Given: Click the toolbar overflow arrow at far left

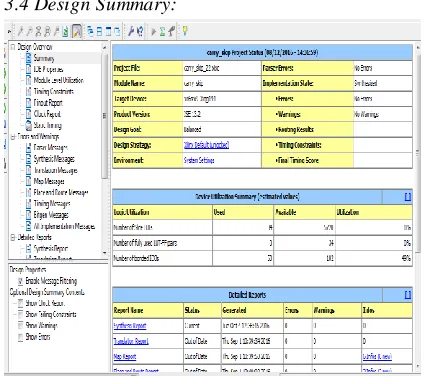Looking at the screenshot, I should tap(9, 32).
